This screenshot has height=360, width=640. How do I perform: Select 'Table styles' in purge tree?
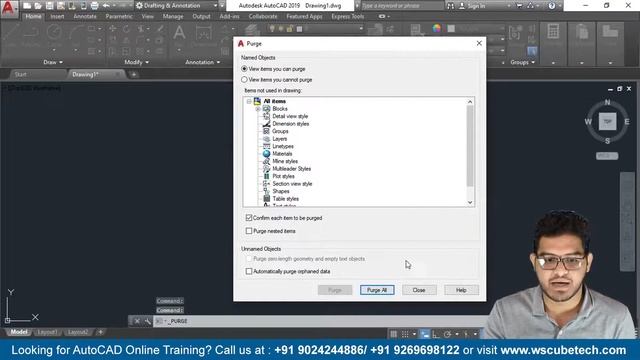(285, 199)
